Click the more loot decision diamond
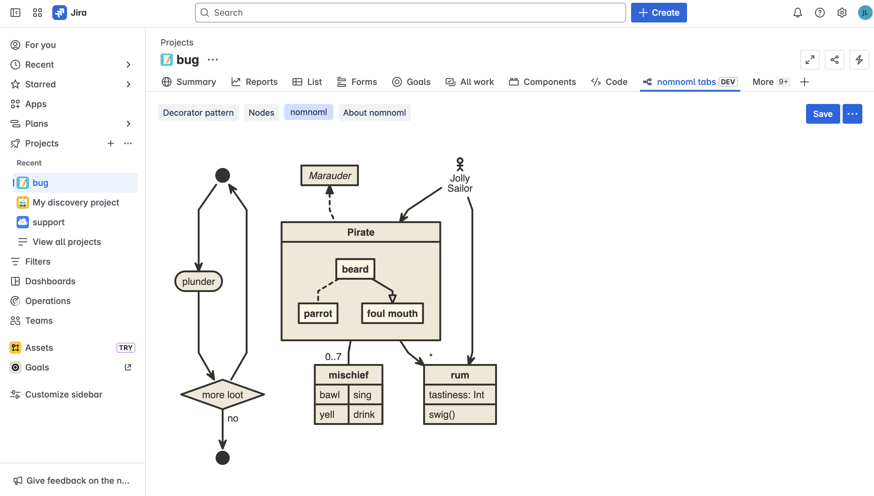 pos(222,395)
